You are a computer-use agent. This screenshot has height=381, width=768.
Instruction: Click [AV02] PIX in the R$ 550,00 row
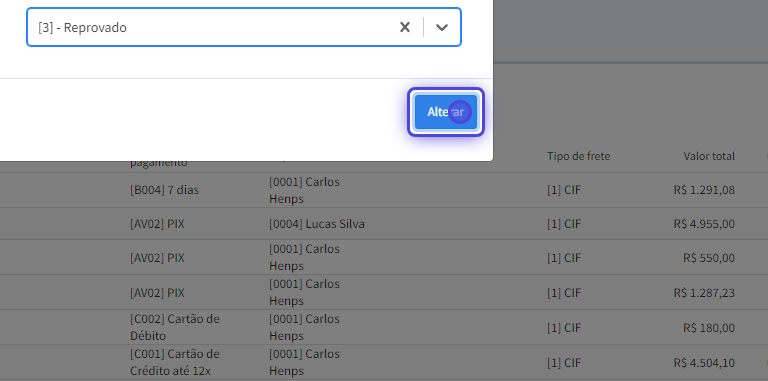(x=157, y=258)
